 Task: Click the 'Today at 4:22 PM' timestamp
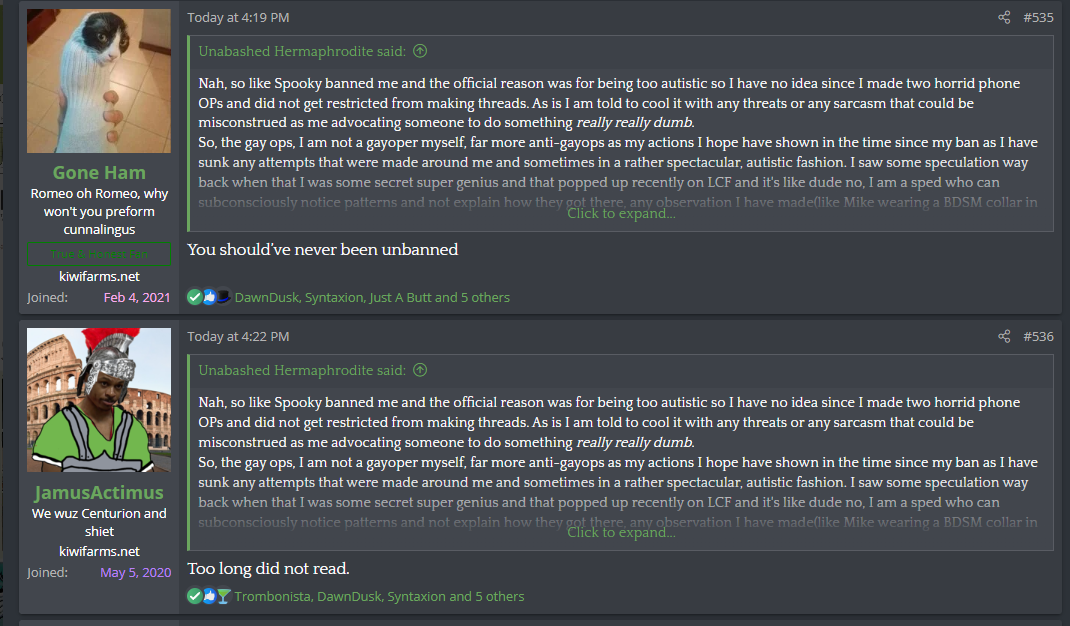238,336
